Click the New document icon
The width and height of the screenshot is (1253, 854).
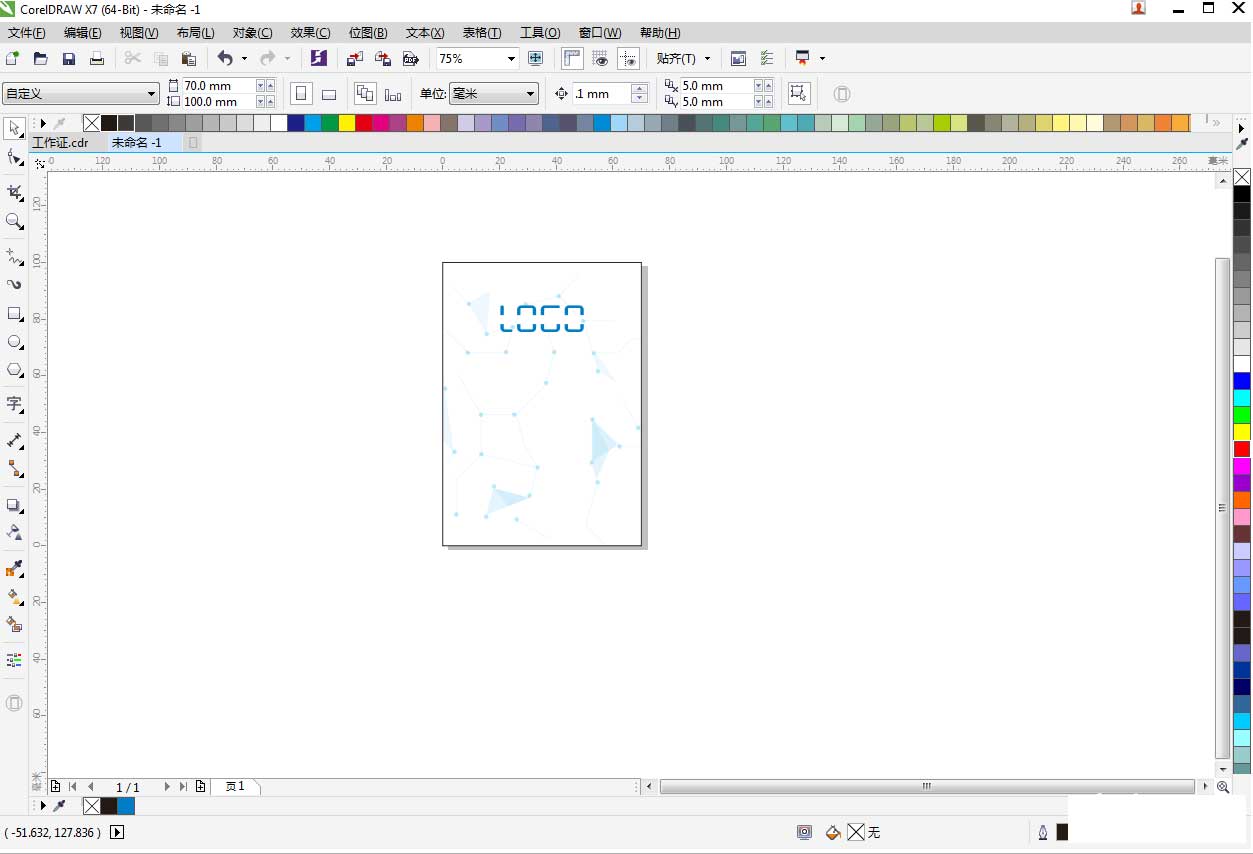(13, 58)
